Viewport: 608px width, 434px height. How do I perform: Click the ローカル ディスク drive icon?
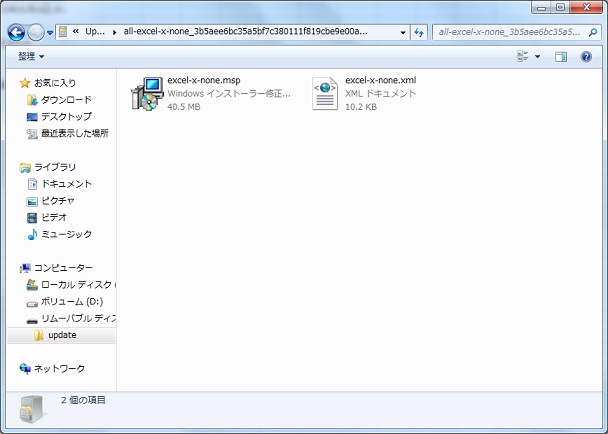tap(32, 285)
